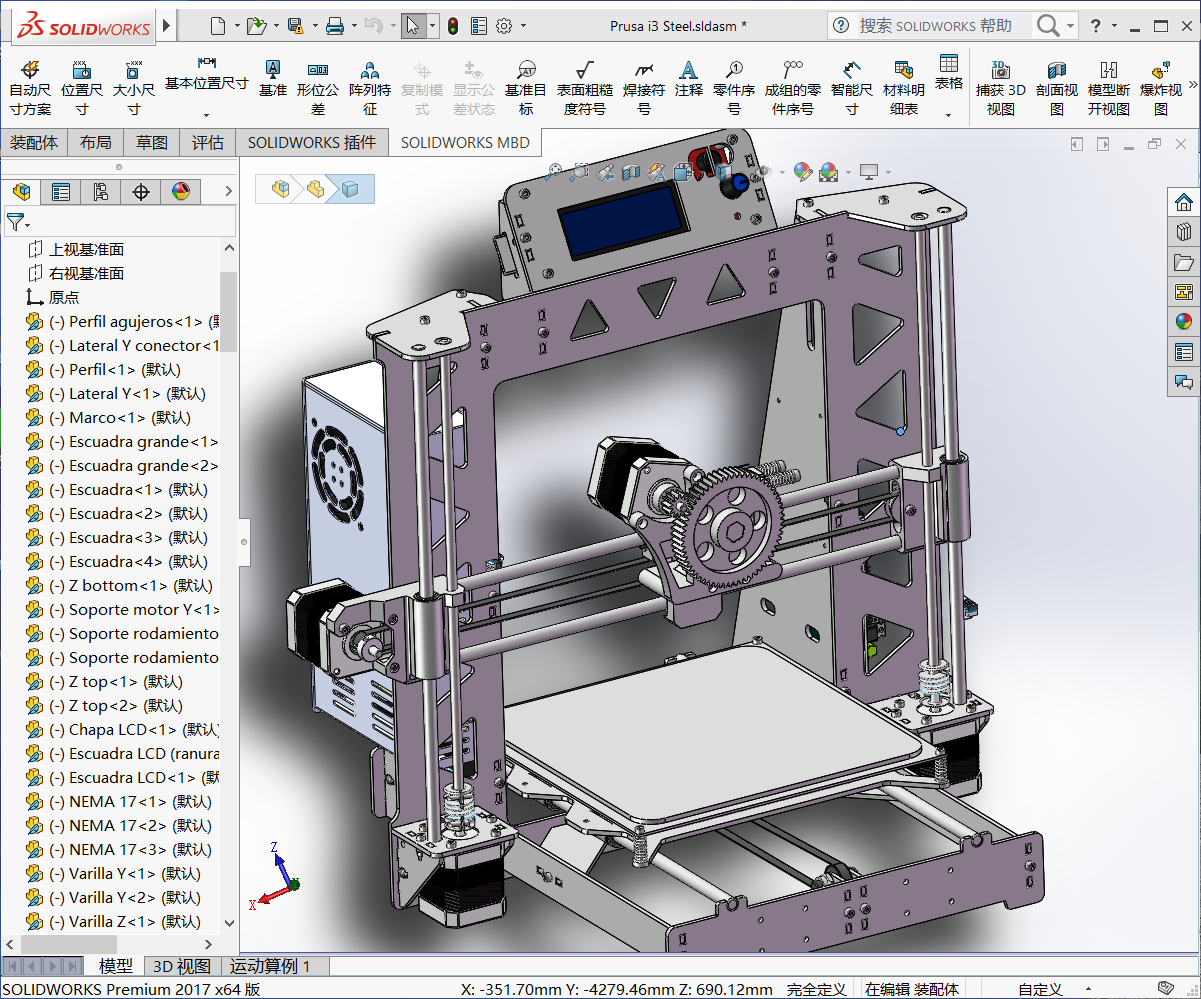Click the Stacked Balloons (成组的零件序号) tool
Screen dimensions: 1201x999
[x=793, y=87]
